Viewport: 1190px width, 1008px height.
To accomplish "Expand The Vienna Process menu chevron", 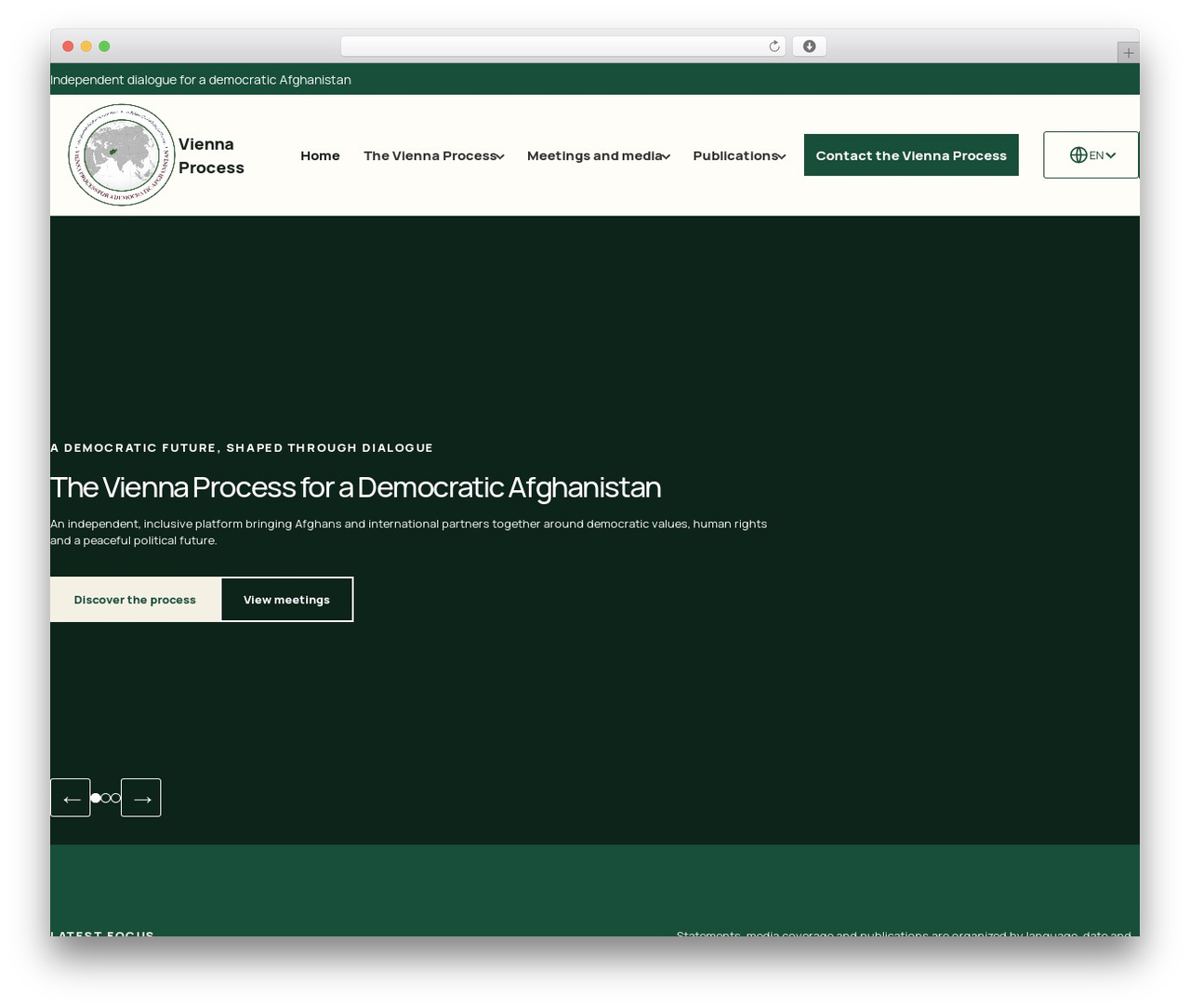I will [x=500, y=156].
